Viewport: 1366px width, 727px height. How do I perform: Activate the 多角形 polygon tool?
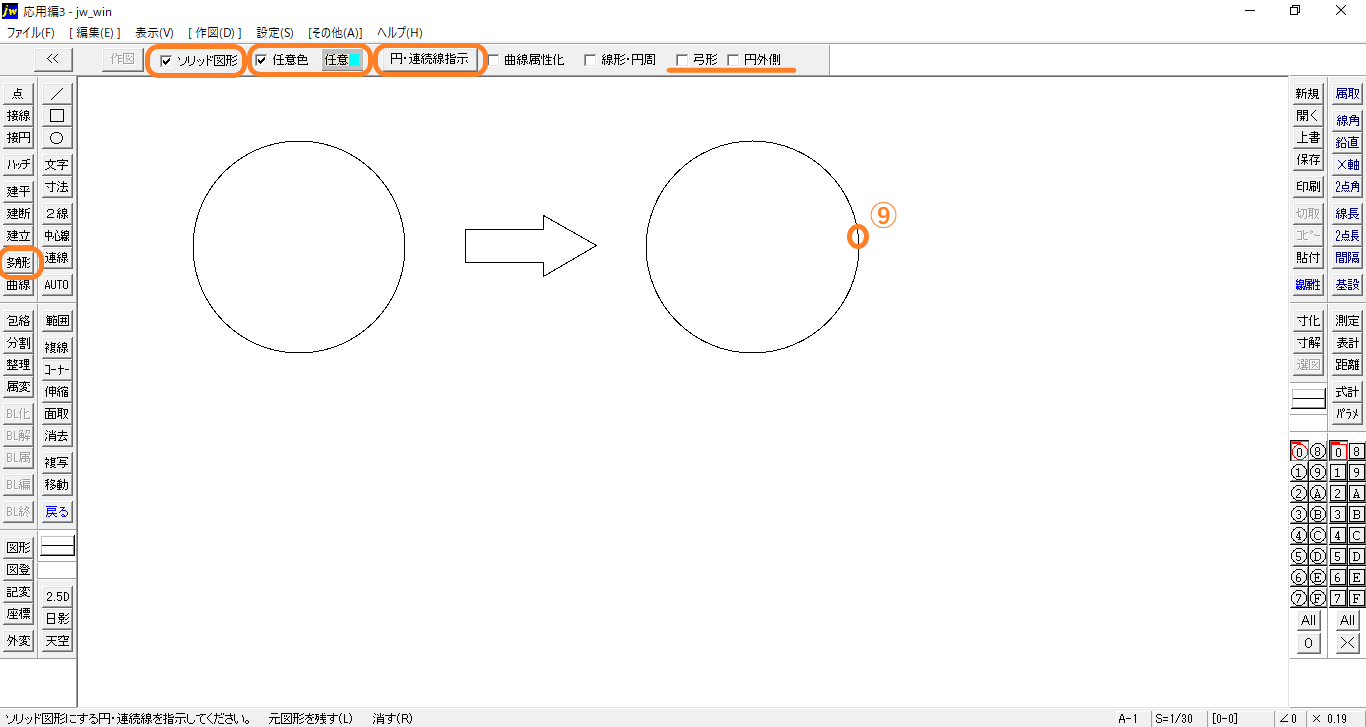pos(19,262)
